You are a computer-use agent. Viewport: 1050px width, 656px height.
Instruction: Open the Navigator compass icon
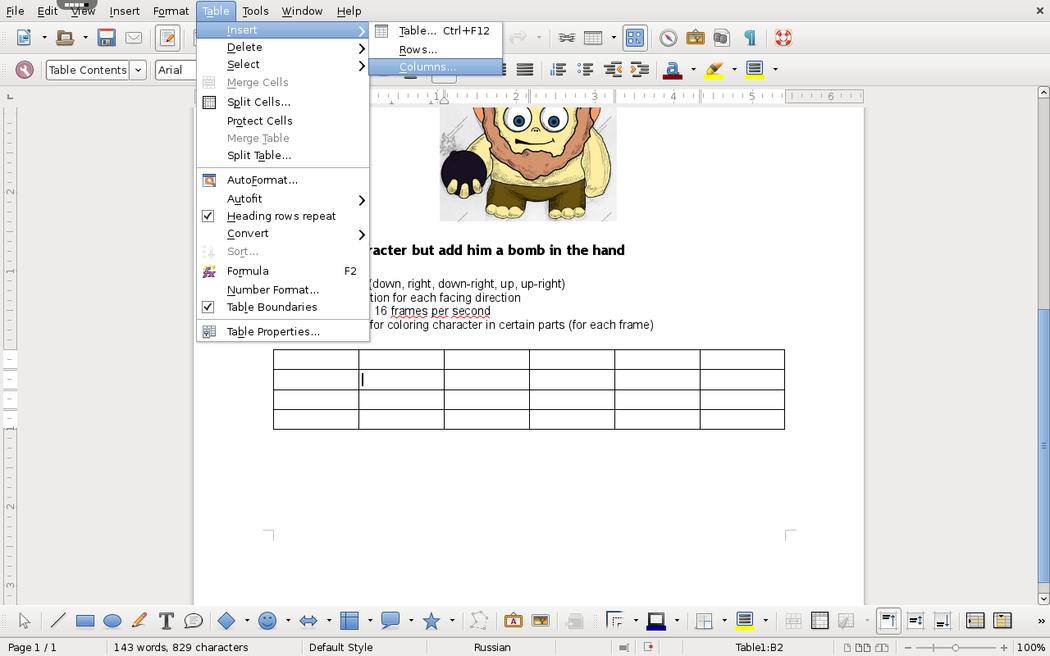[x=668, y=38]
